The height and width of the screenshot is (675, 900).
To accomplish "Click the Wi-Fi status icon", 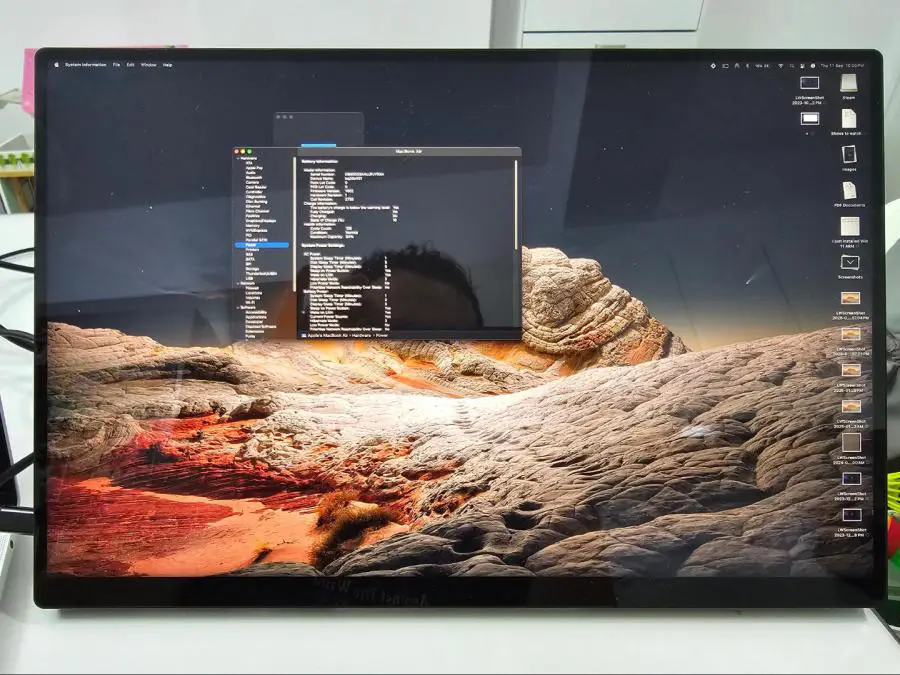I will point(779,66).
